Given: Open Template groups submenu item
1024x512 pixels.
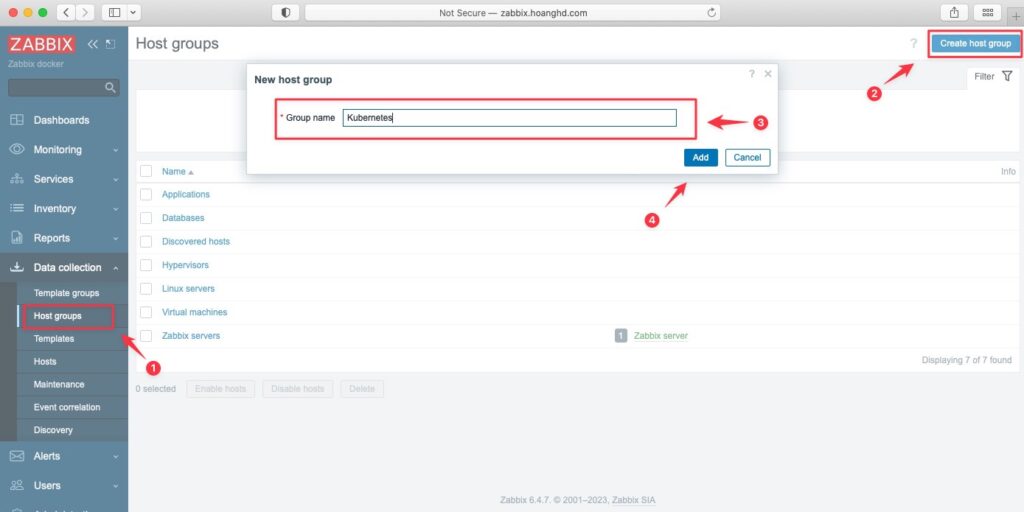Looking at the screenshot, I should click(67, 293).
